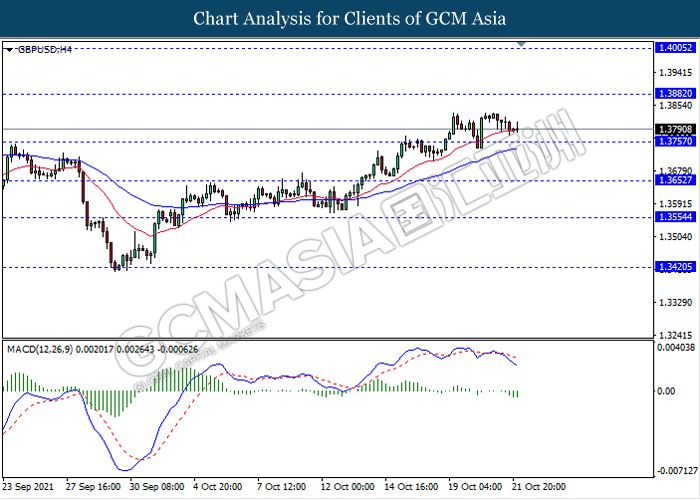Click the 1.39415 price axis value

point(675,72)
